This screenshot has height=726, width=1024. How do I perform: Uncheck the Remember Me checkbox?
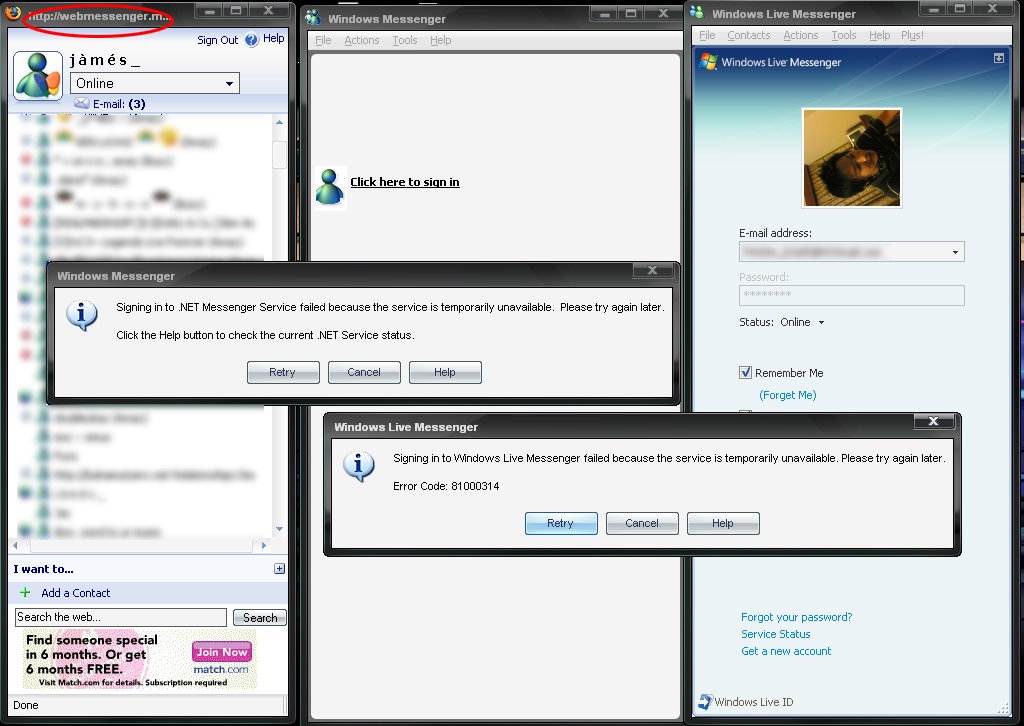click(745, 373)
